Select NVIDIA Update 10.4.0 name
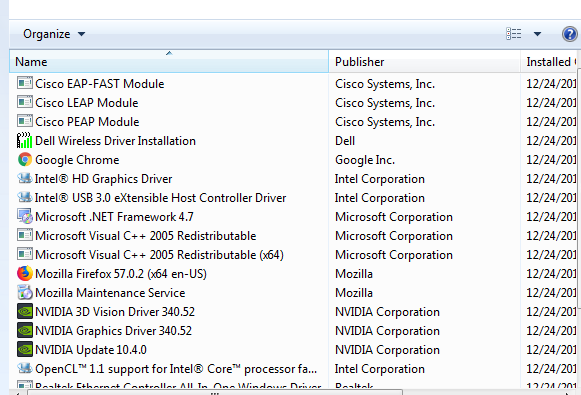 tap(91, 350)
